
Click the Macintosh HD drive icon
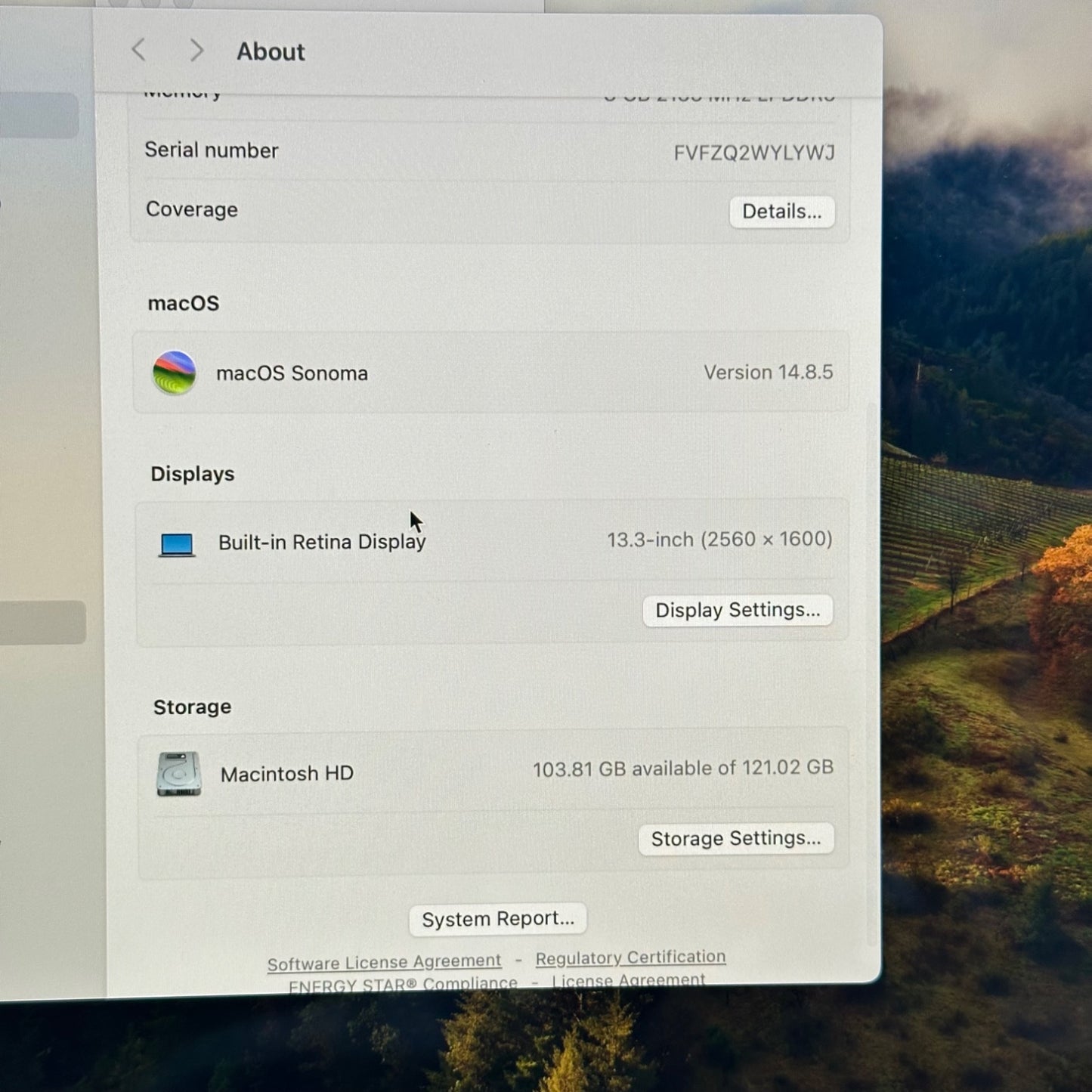(179, 773)
